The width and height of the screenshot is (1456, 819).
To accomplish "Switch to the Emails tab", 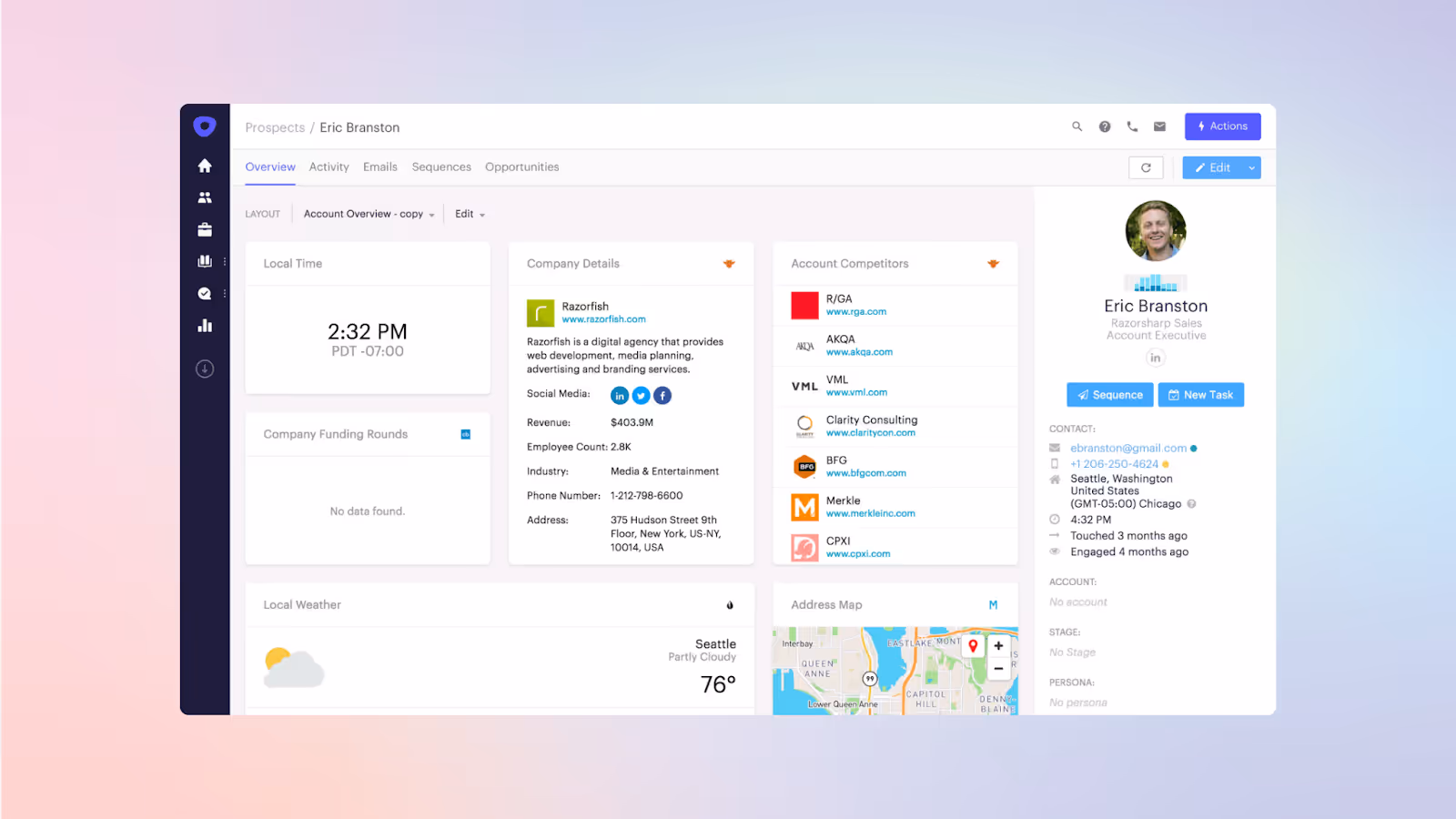I will pos(380,167).
